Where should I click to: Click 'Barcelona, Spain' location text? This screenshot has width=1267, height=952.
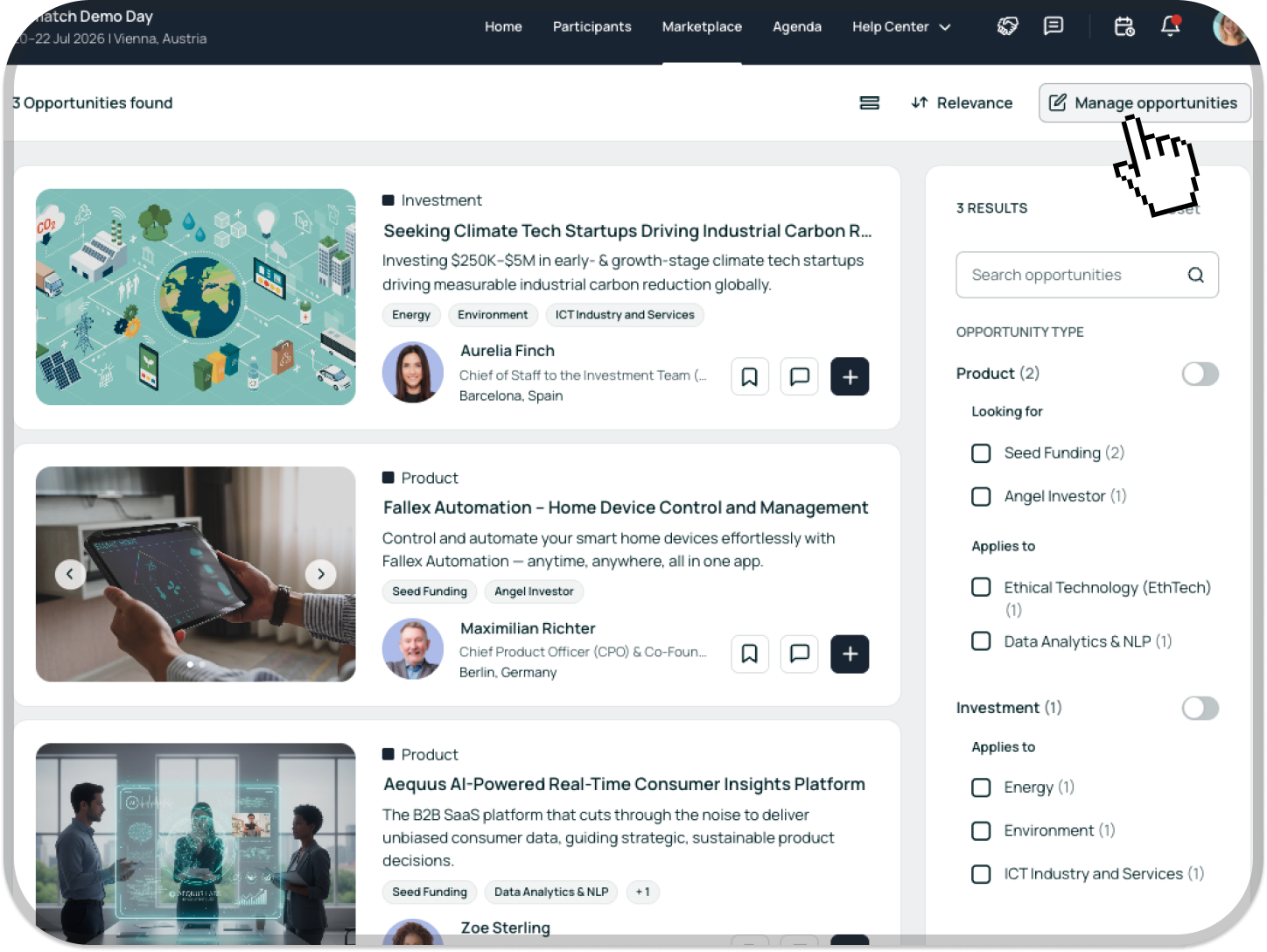pos(511,396)
